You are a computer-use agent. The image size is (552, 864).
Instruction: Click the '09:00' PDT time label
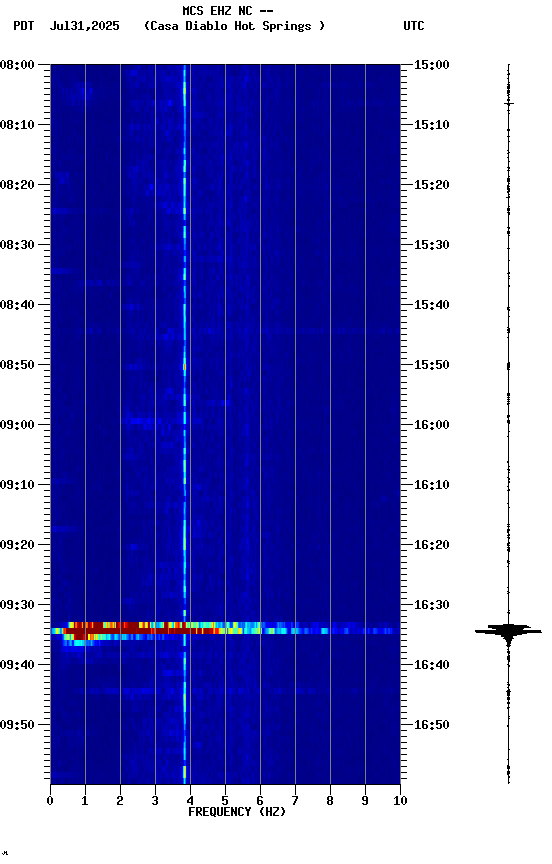click(x=17, y=425)
